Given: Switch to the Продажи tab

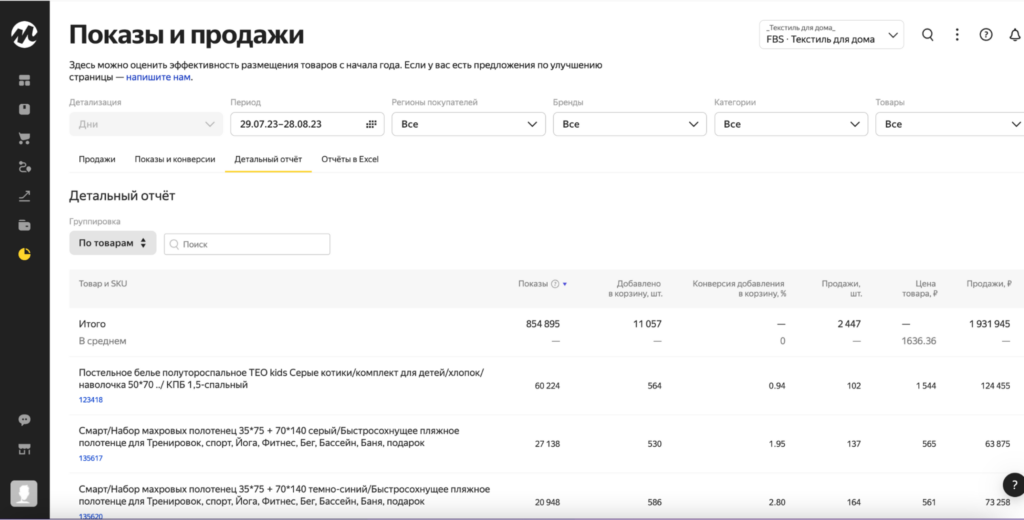Looking at the screenshot, I should tap(97, 159).
